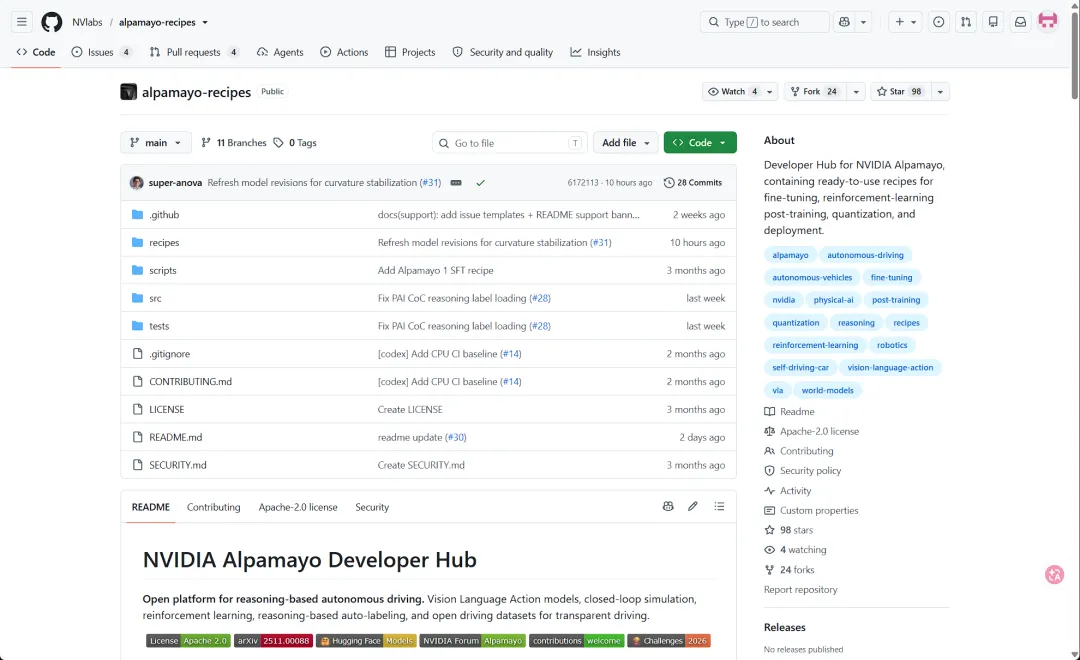Open the notifications inbox icon
The width and height of the screenshot is (1080, 660).
pyautogui.click(x=1021, y=22)
